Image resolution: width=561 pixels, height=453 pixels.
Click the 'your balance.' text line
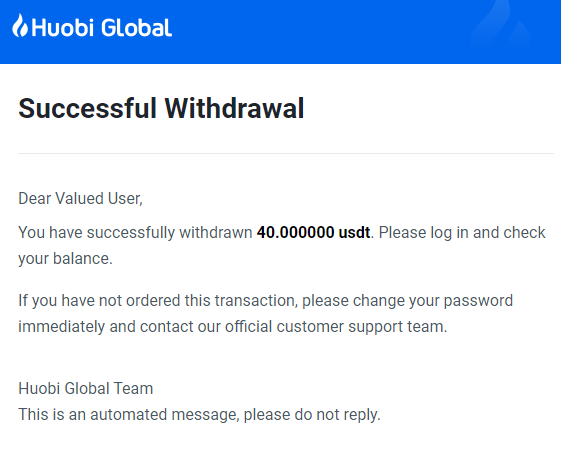click(x=65, y=259)
